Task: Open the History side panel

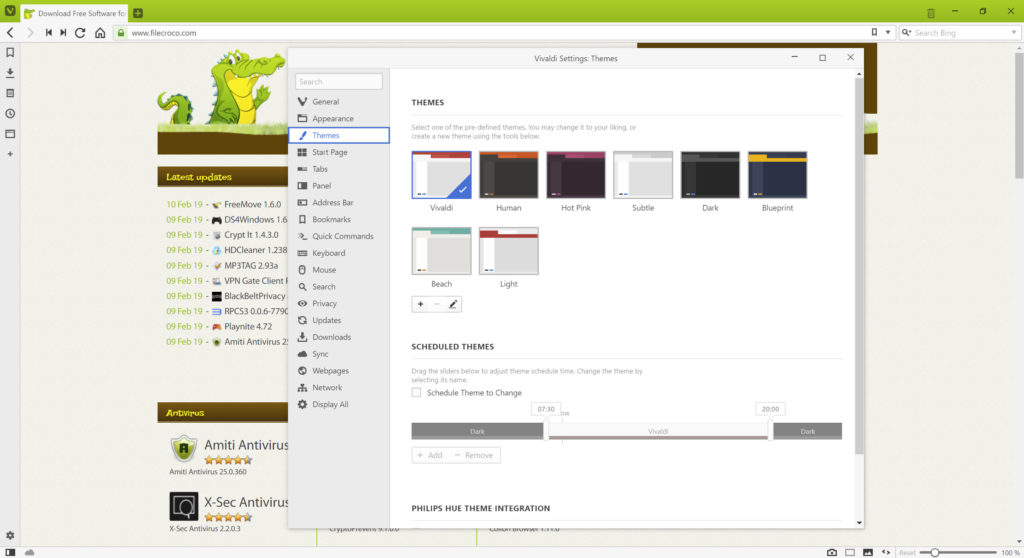Action: (x=10, y=114)
